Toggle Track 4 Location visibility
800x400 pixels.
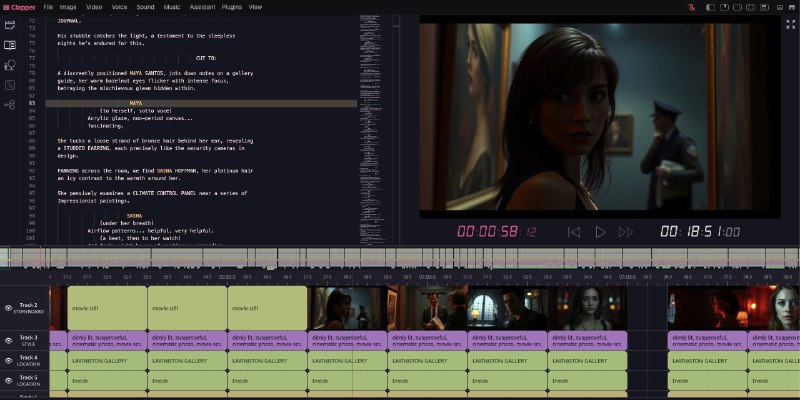click(x=8, y=361)
